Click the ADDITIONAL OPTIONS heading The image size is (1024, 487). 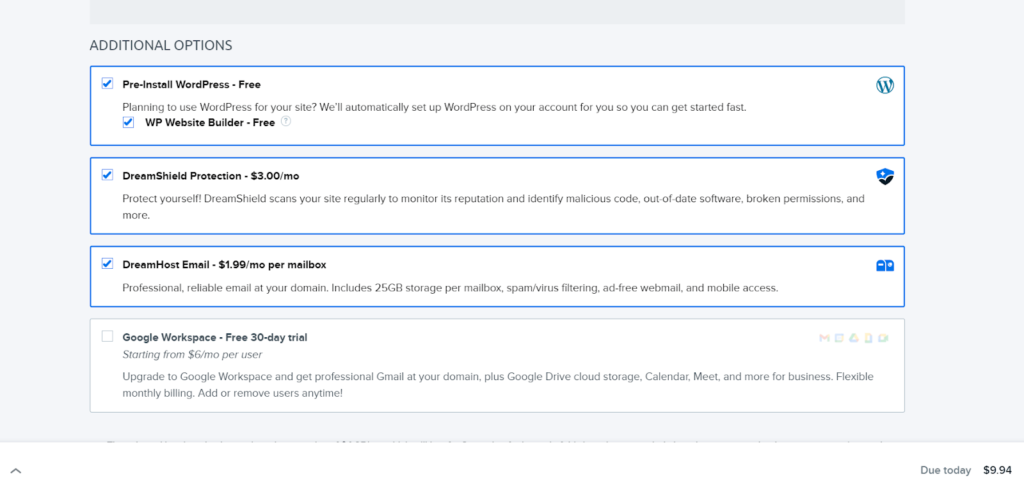[x=161, y=46]
